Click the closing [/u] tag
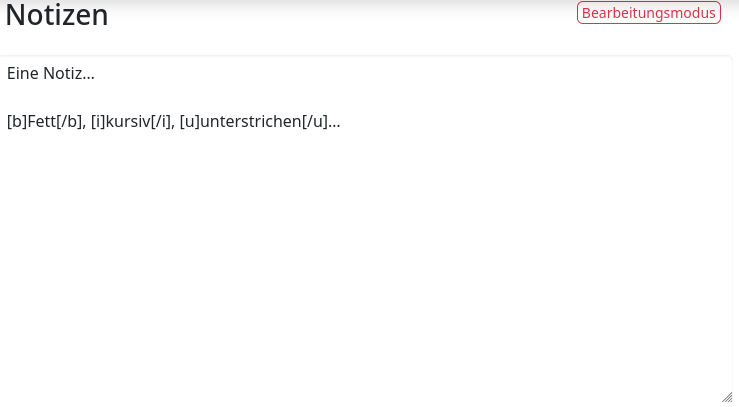 click(314, 122)
